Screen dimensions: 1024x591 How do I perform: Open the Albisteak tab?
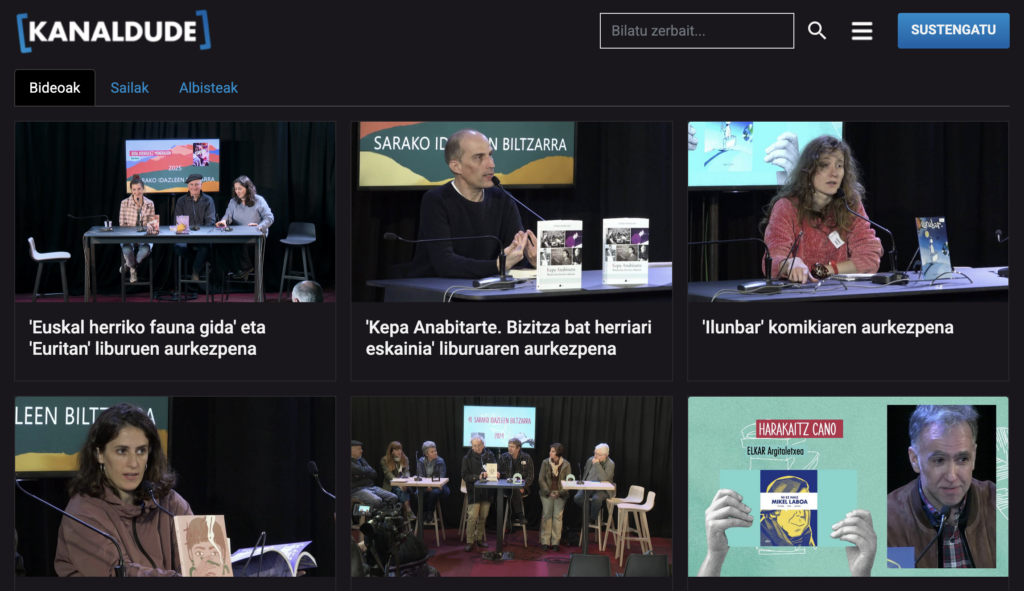[x=208, y=88]
